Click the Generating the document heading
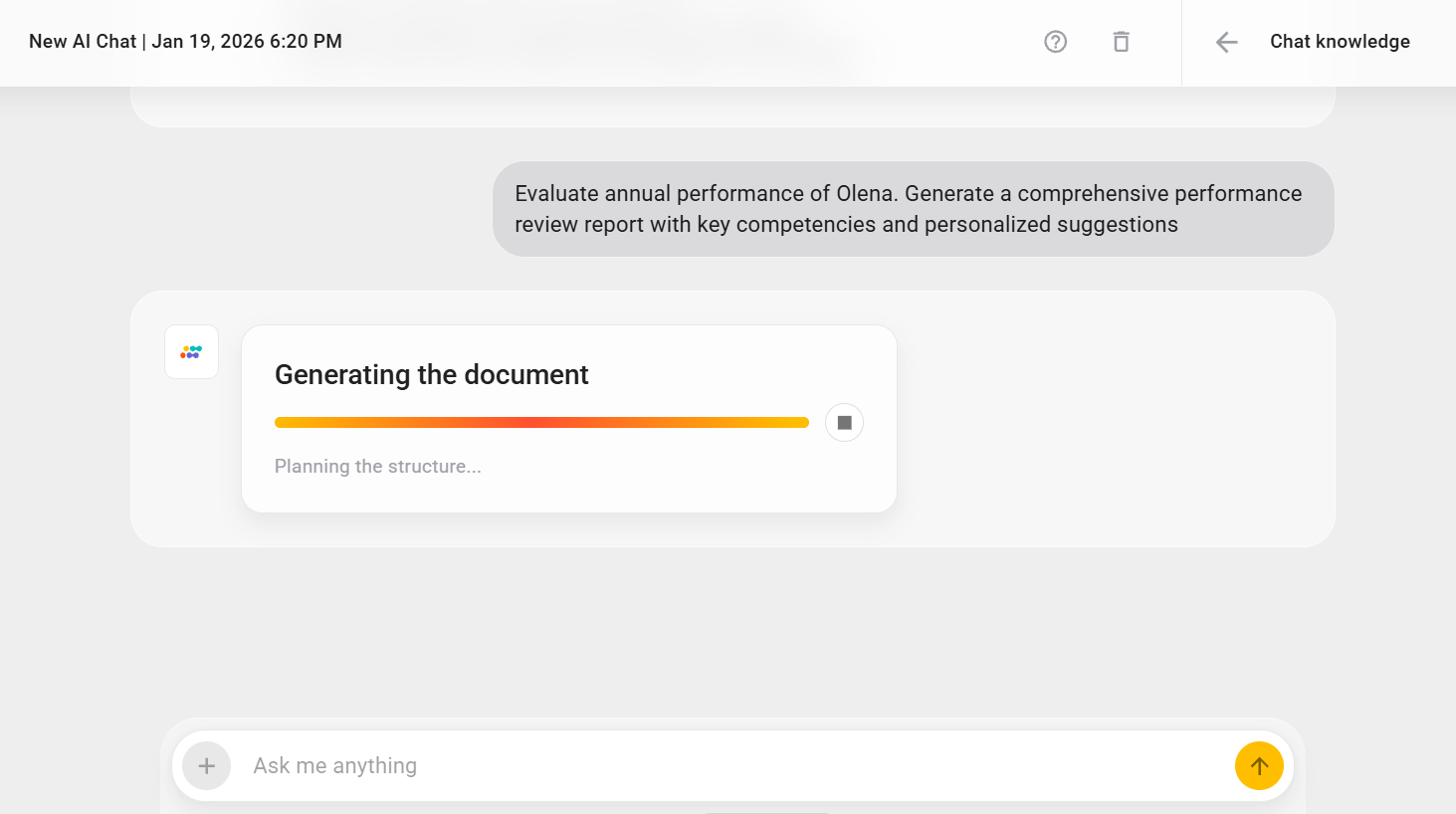 [x=431, y=375]
